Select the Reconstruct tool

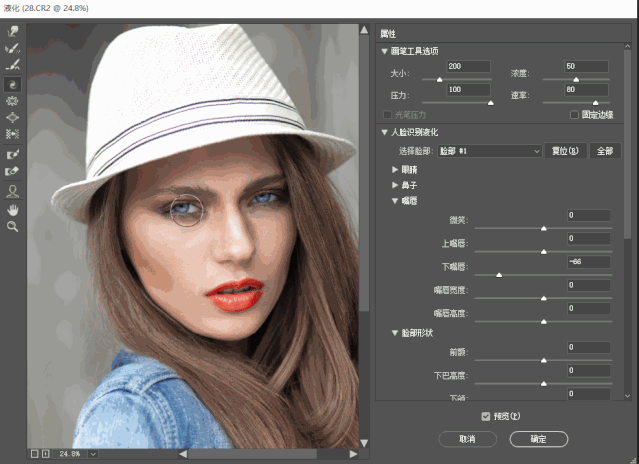[13, 48]
